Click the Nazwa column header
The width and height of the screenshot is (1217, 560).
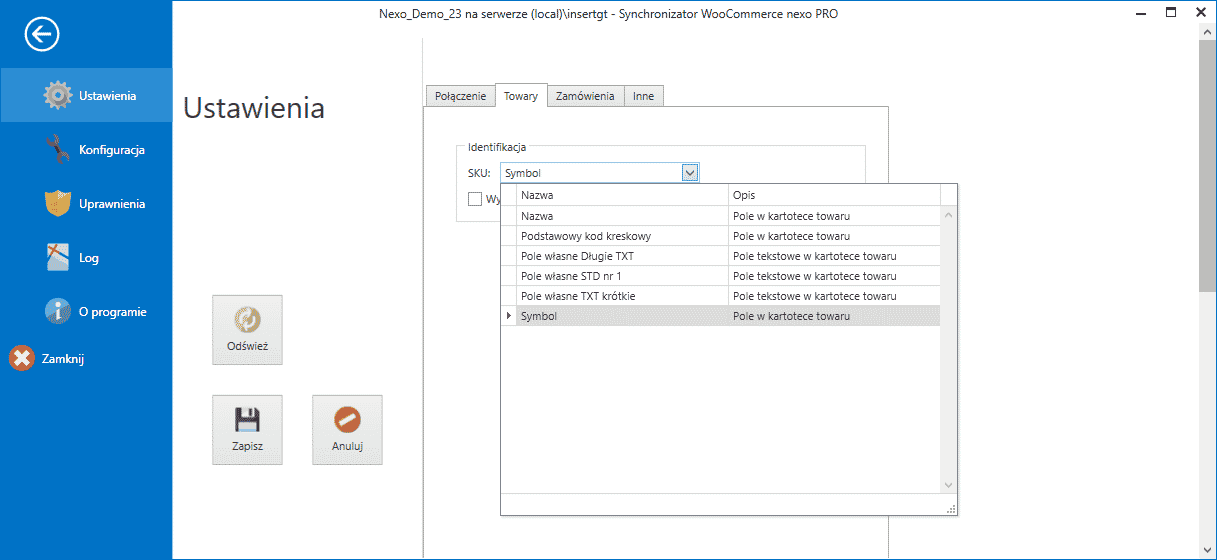click(x=622, y=195)
